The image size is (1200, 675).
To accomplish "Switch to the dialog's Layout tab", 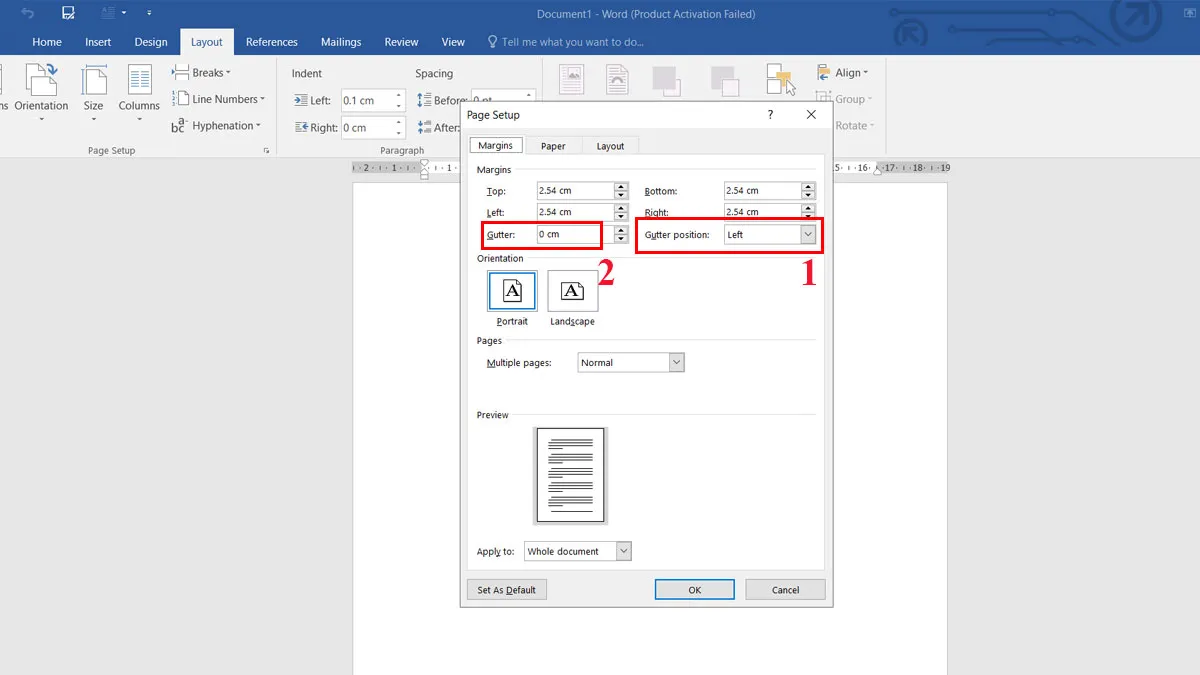I will pyautogui.click(x=610, y=146).
